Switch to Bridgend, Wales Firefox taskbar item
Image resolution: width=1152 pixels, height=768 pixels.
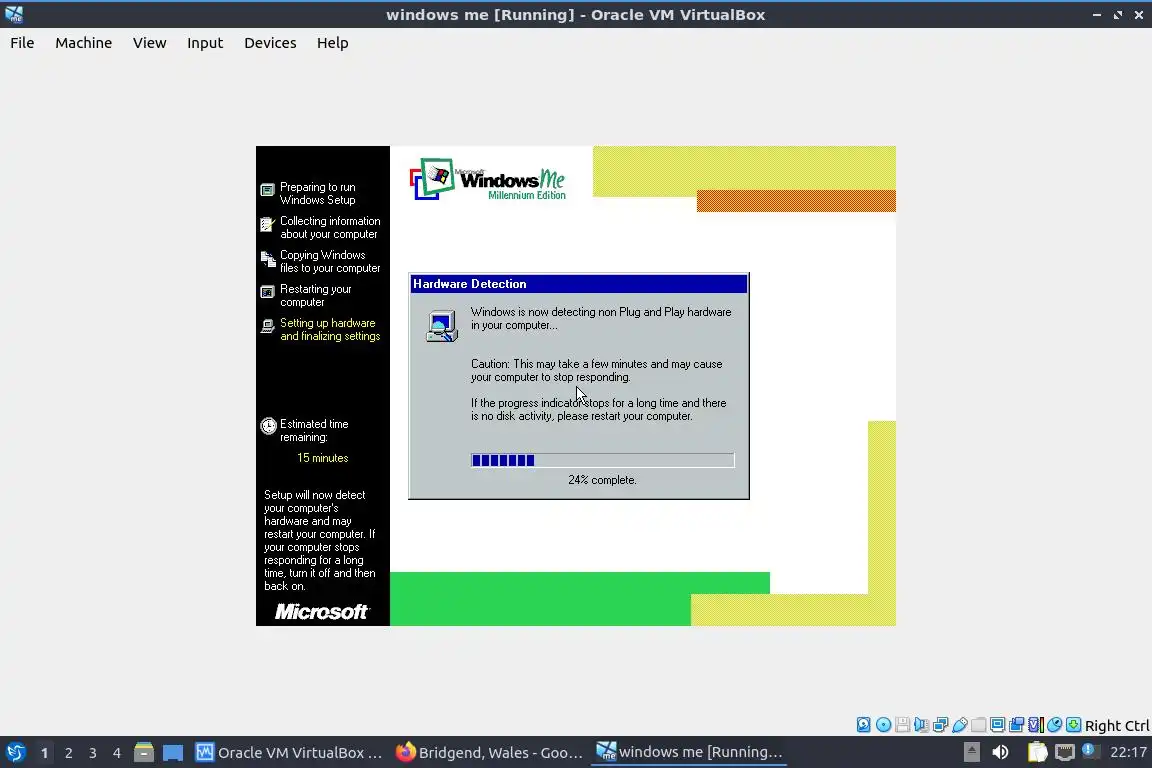click(x=489, y=753)
